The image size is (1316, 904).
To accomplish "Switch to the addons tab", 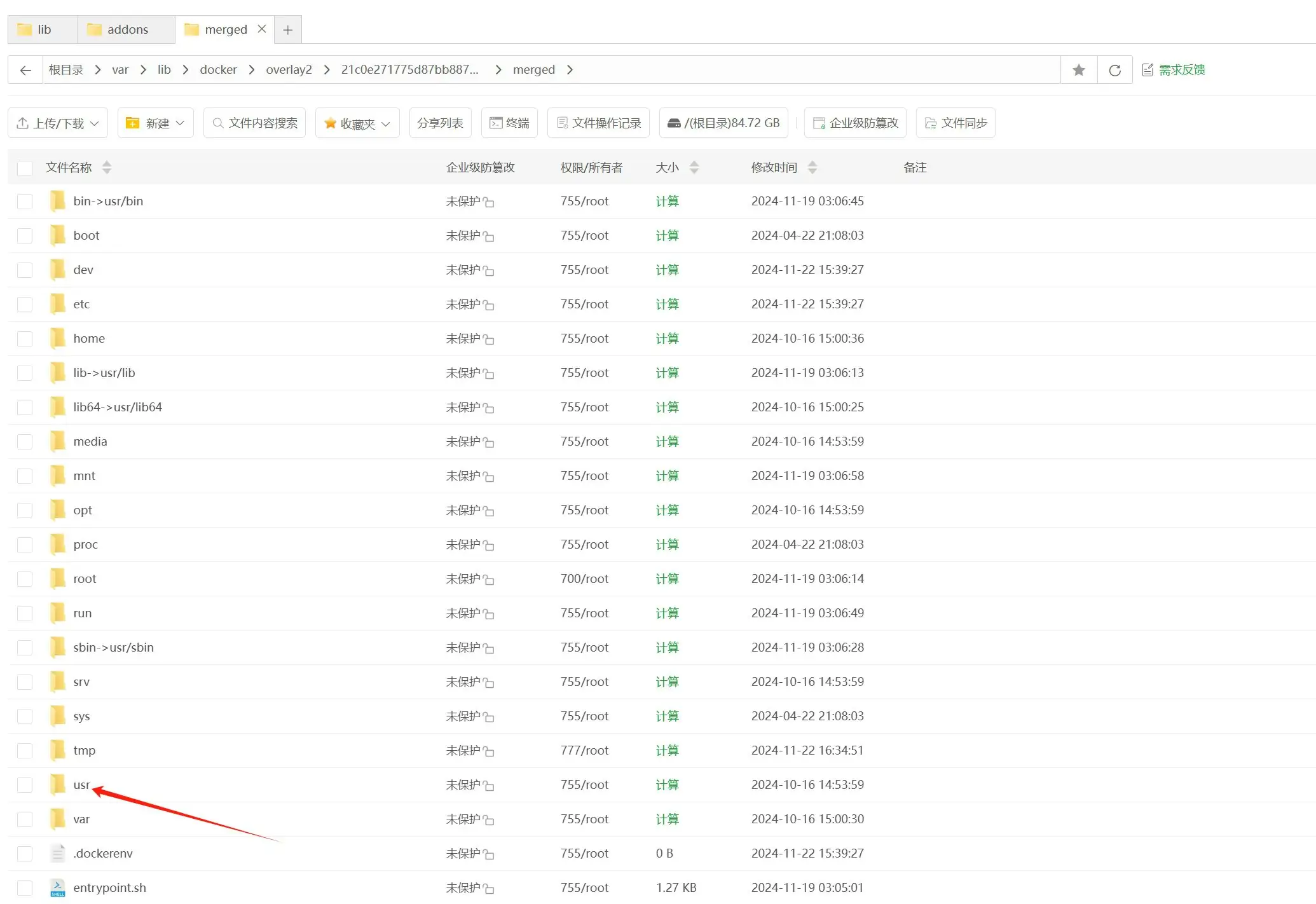I will pos(126,30).
